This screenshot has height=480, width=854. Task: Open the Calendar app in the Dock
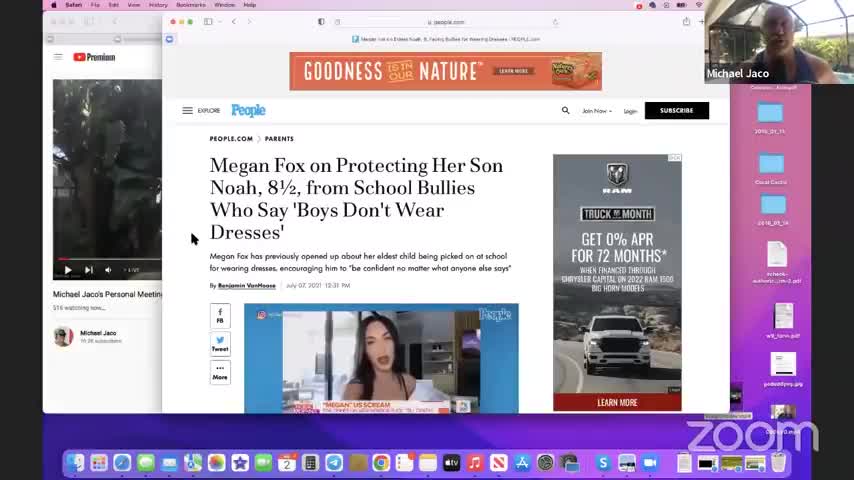tap(287, 463)
